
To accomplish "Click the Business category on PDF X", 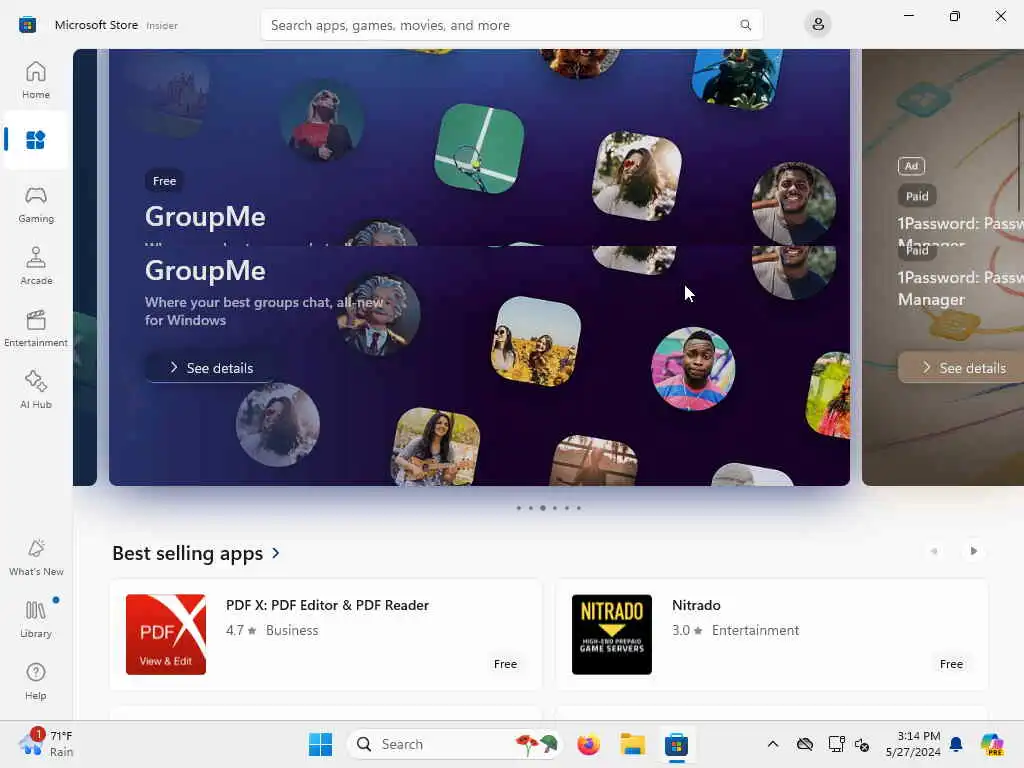I will point(292,630).
